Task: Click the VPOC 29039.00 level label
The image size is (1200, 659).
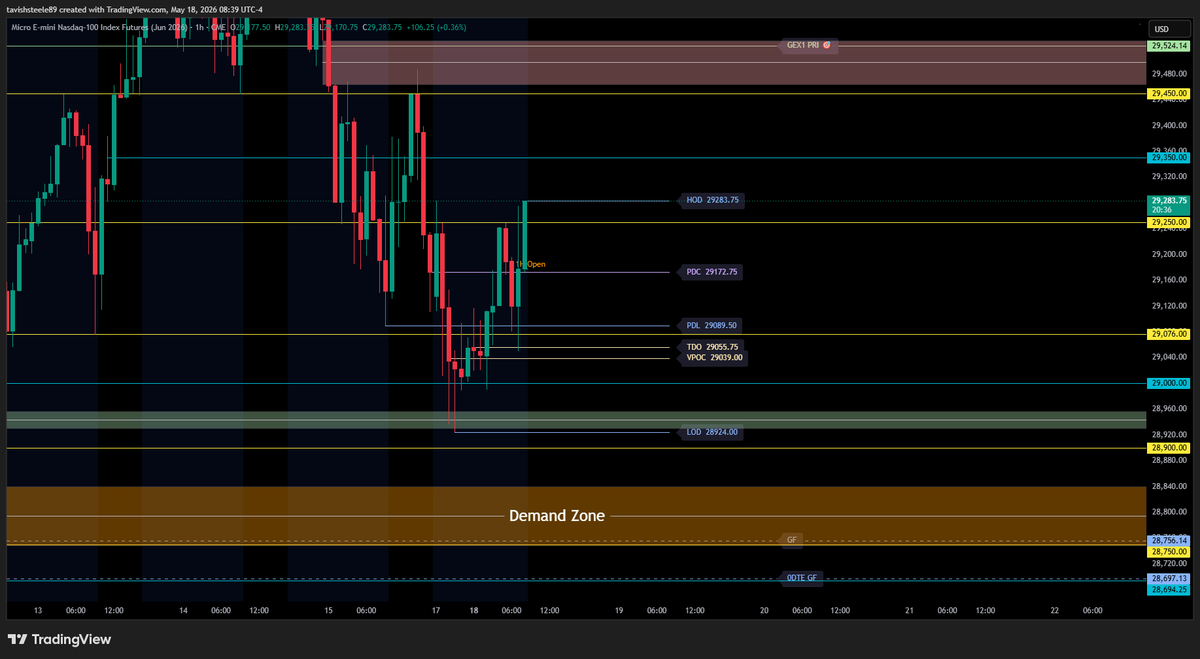Action: tap(714, 357)
